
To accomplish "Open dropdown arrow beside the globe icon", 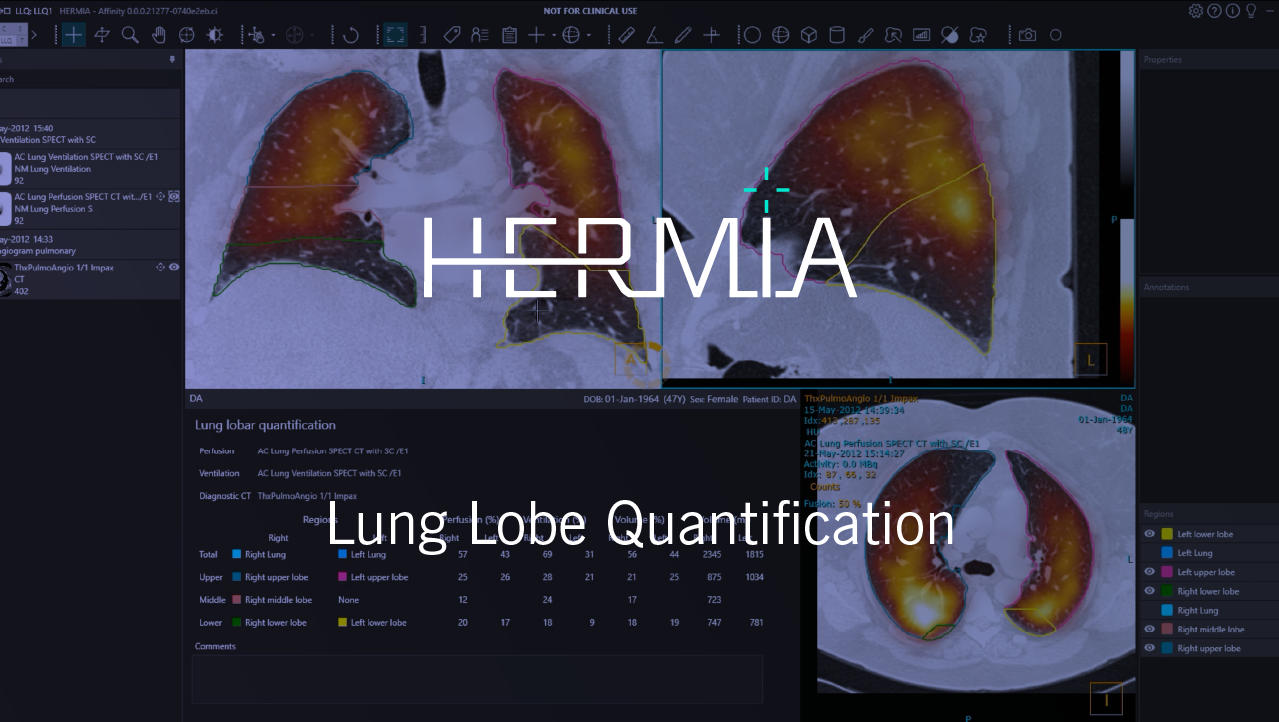I will (x=589, y=35).
